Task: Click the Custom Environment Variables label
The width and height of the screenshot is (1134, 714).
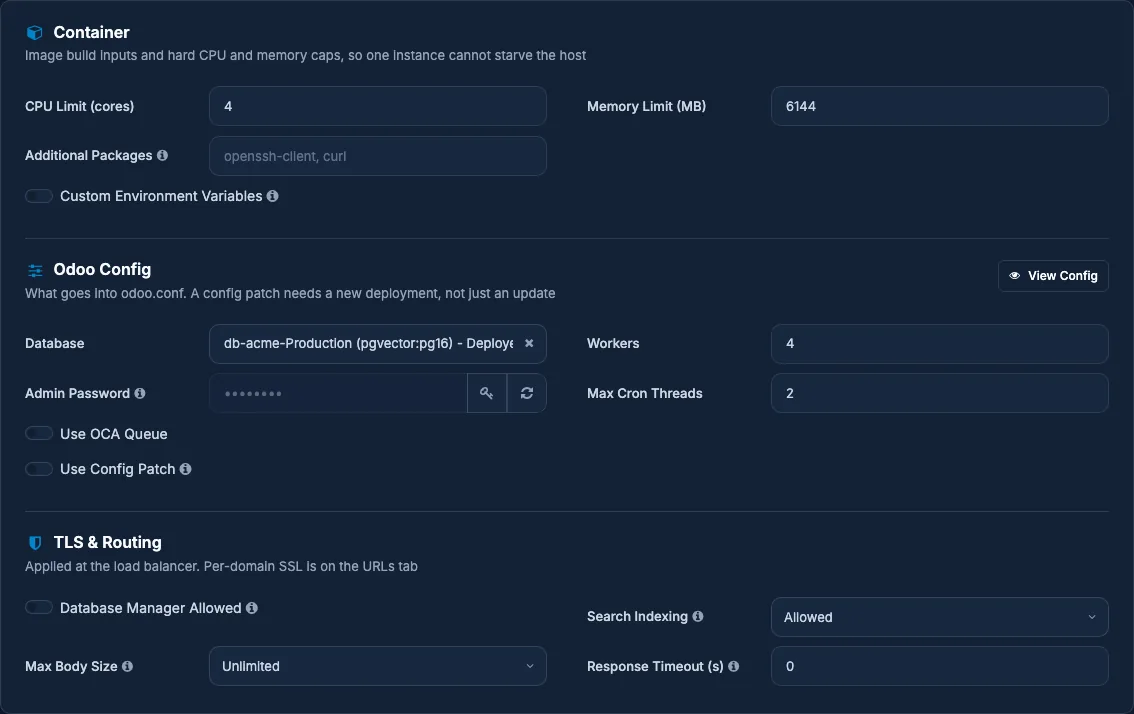Action: click(161, 196)
